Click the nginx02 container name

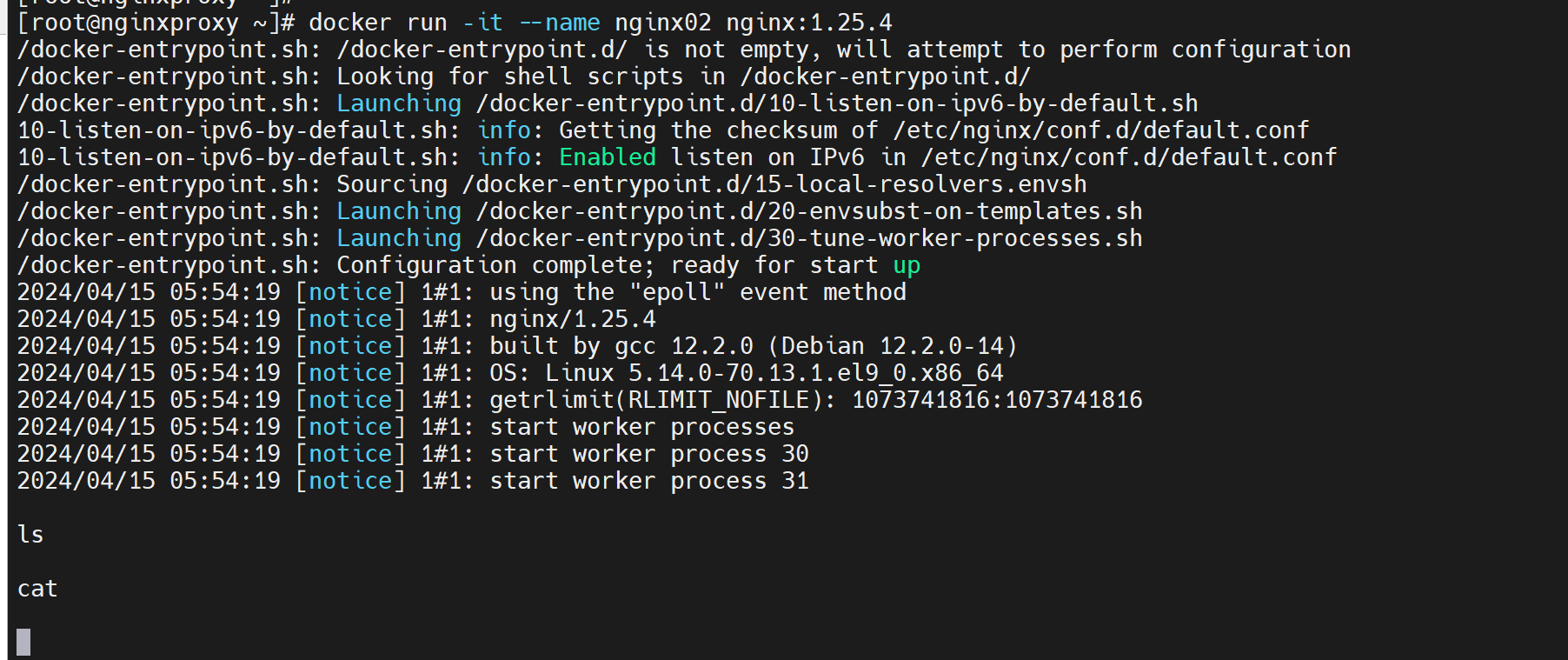point(662,23)
